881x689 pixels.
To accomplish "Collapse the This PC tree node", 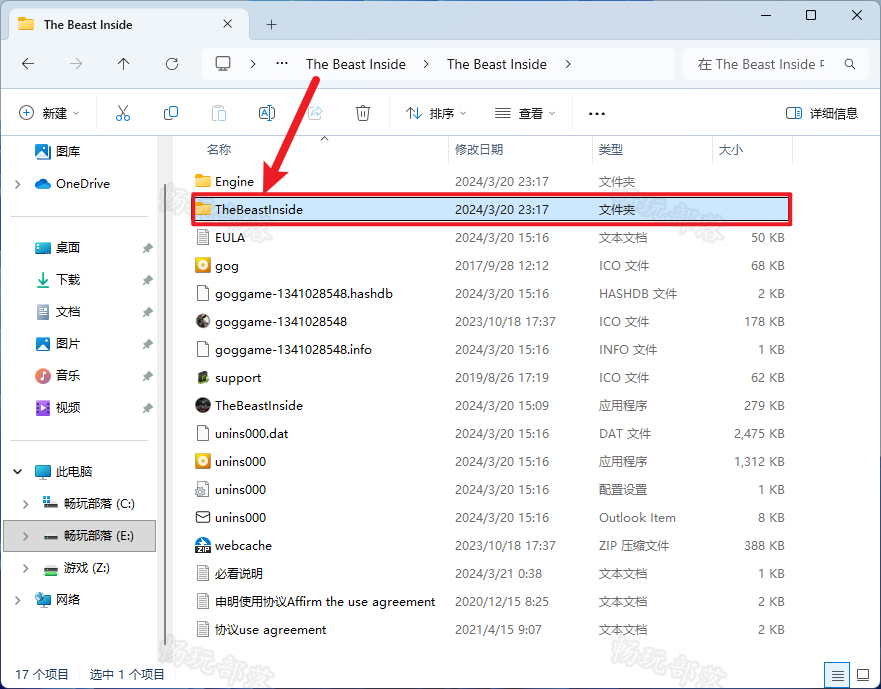I will [x=18, y=472].
